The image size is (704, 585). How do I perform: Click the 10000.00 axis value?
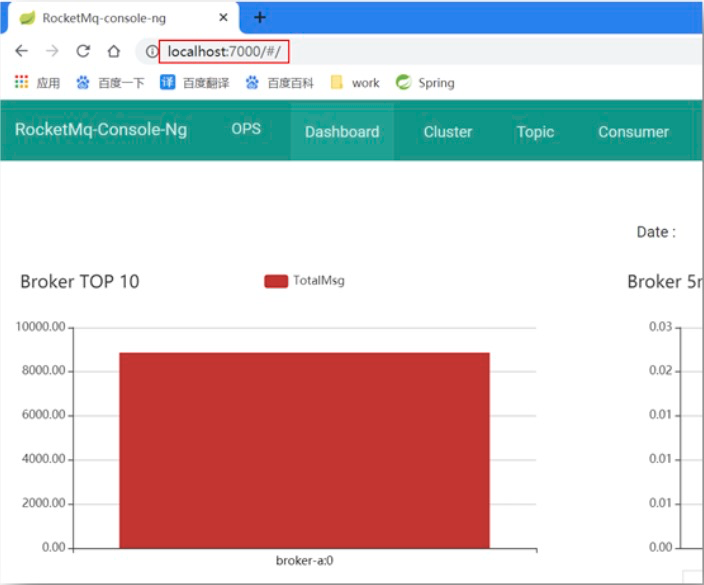40,326
